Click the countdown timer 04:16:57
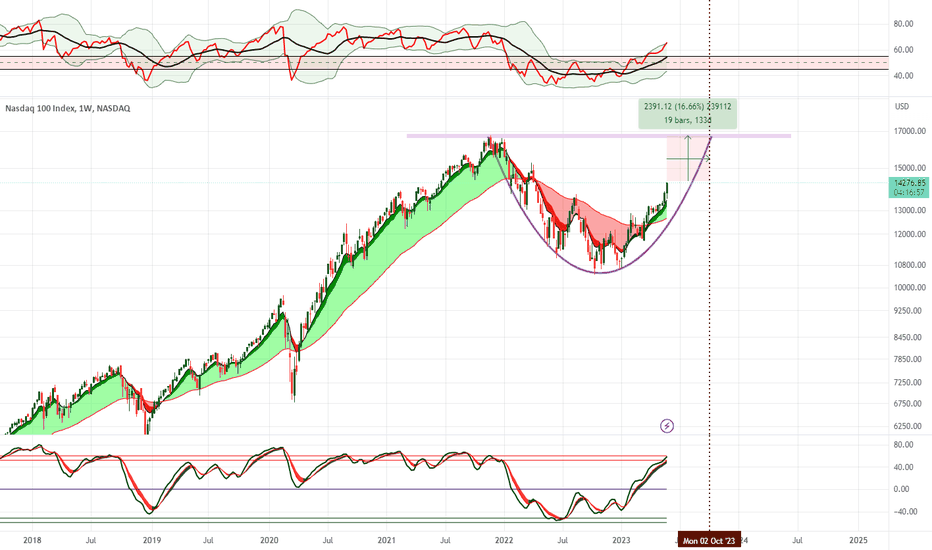Image resolution: width=932 pixels, height=550 pixels. click(x=909, y=193)
